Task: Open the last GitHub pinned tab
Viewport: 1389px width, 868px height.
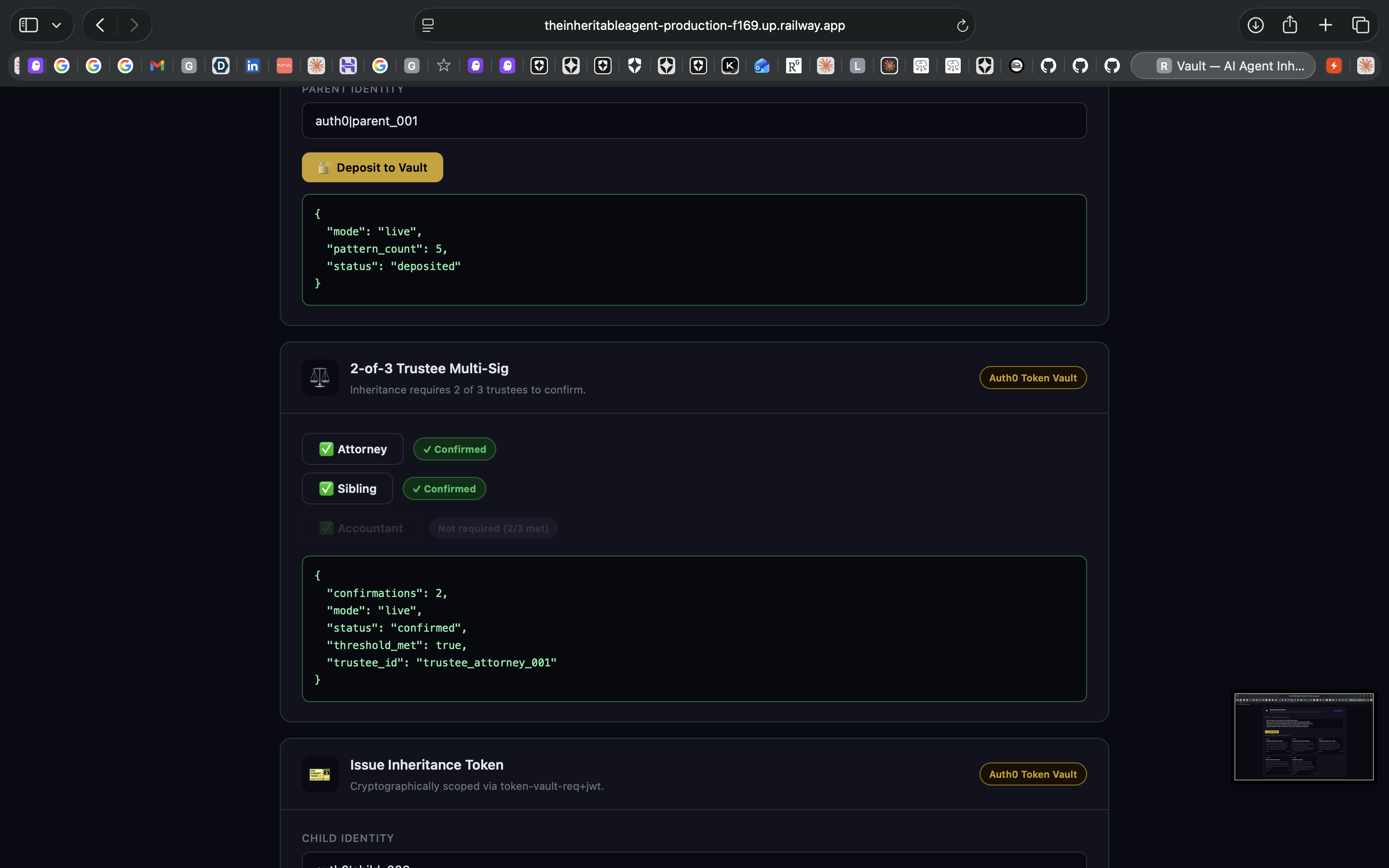Action: (x=1112, y=66)
